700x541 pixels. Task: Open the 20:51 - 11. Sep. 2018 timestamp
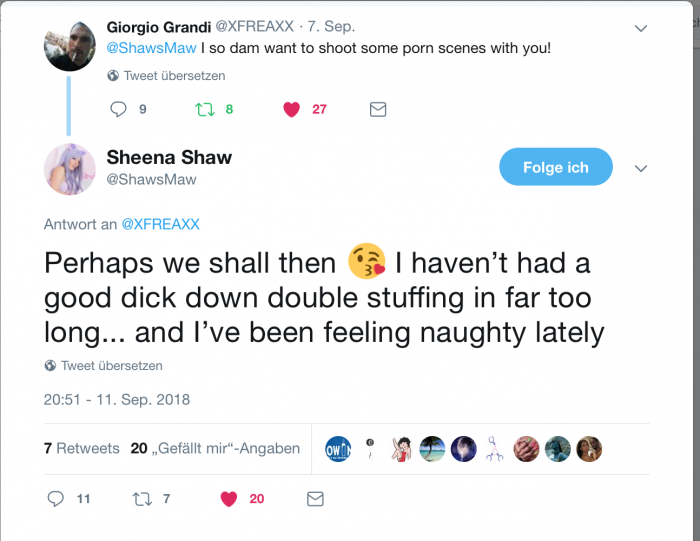(x=116, y=400)
